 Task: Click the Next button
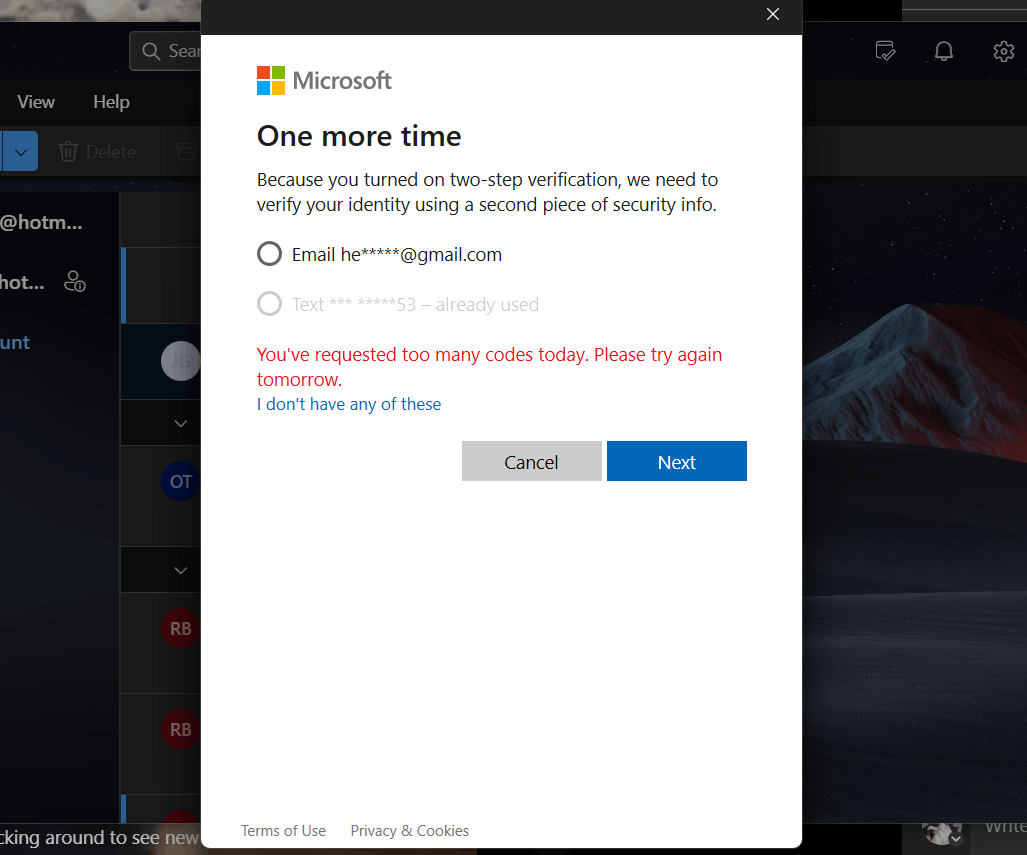coord(676,461)
